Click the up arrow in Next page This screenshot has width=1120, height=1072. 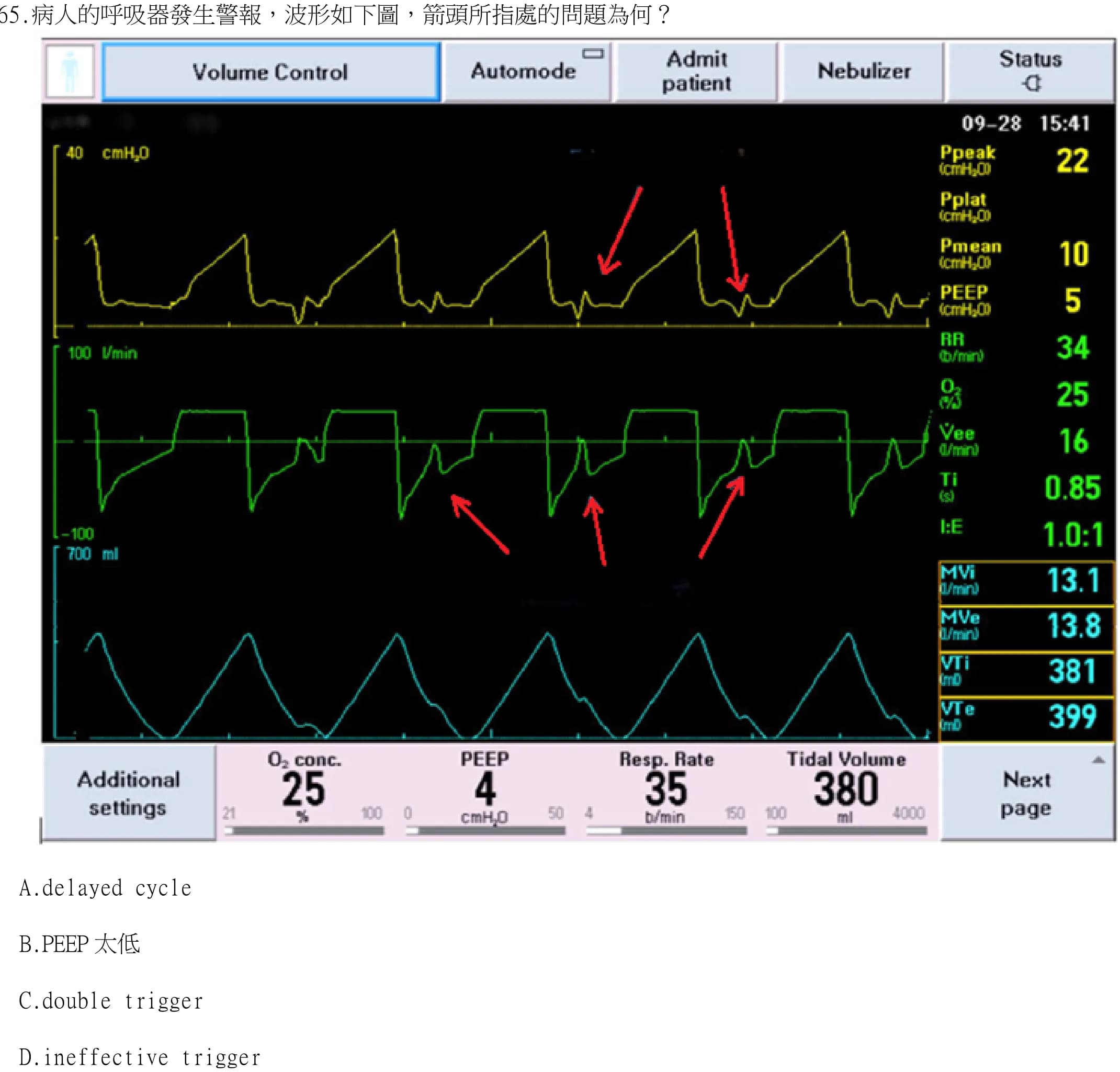pyautogui.click(x=1098, y=760)
